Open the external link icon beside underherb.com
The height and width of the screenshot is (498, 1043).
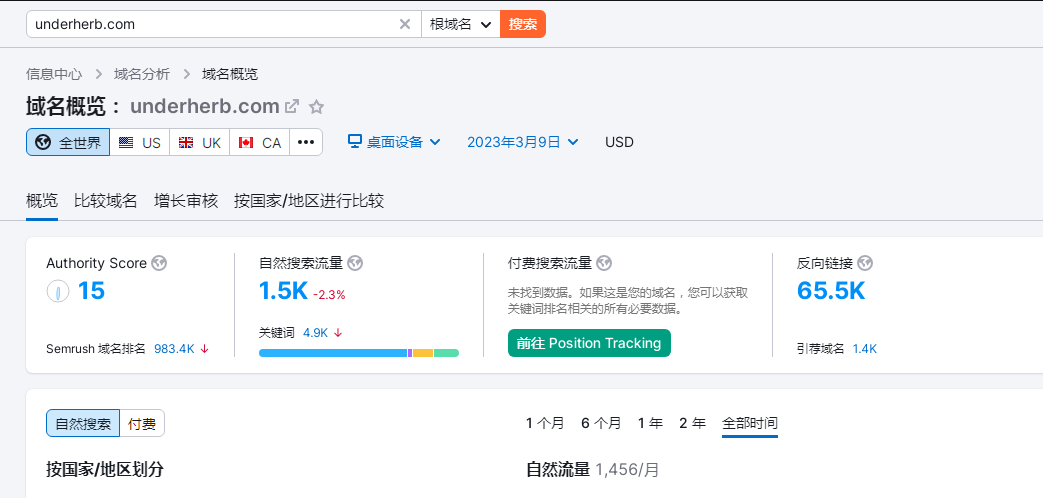(291, 106)
